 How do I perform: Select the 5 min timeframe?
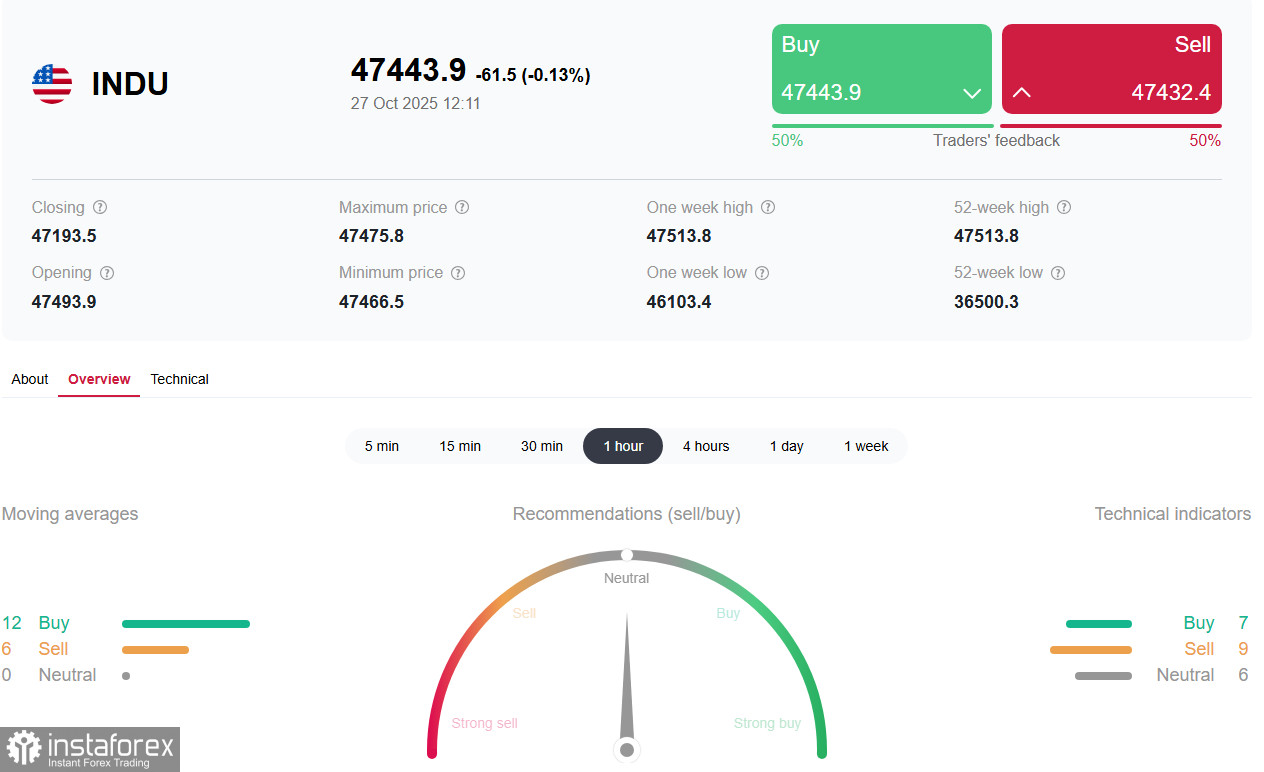[382, 446]
